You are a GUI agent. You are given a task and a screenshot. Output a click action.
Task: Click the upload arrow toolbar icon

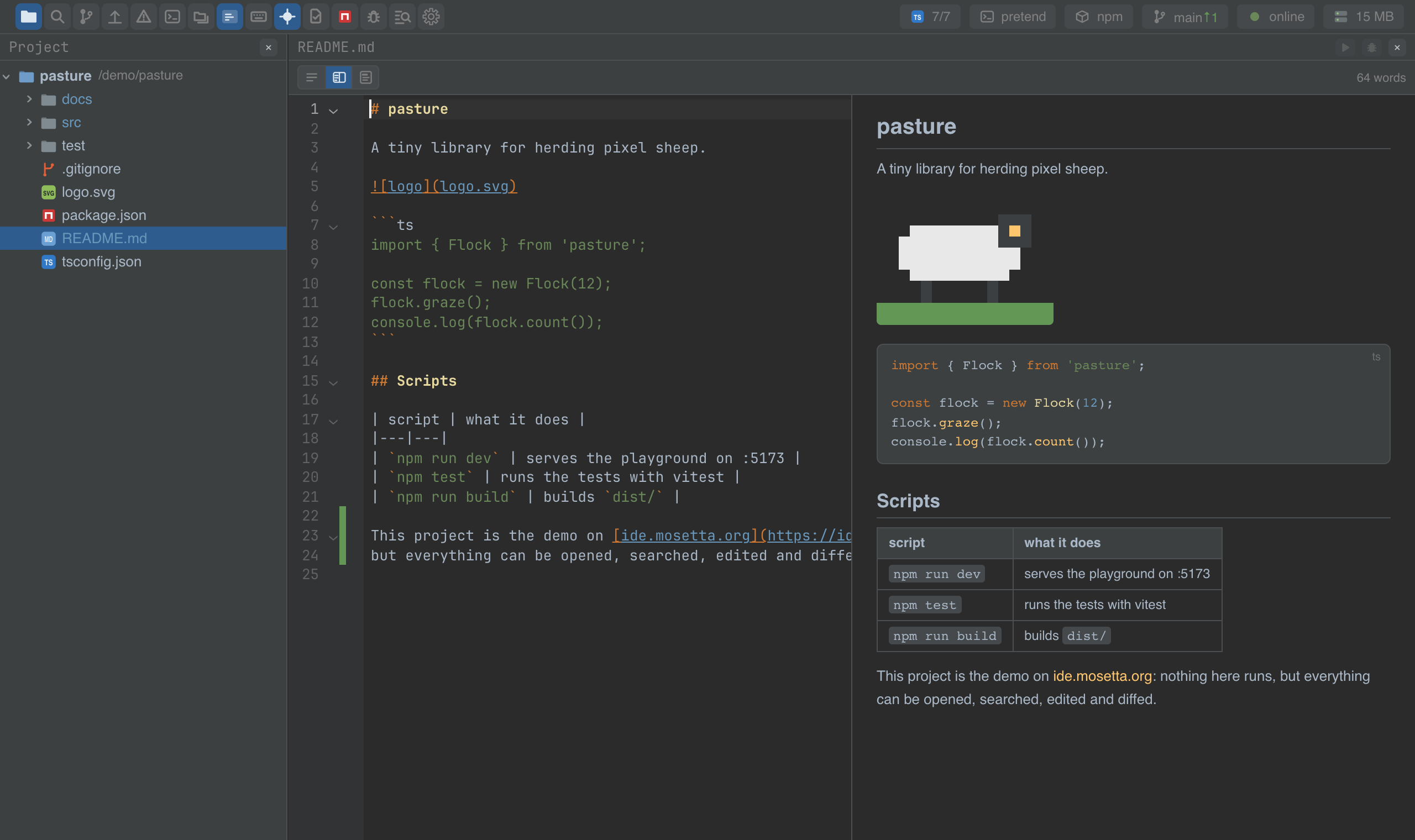tap(115, 17)
